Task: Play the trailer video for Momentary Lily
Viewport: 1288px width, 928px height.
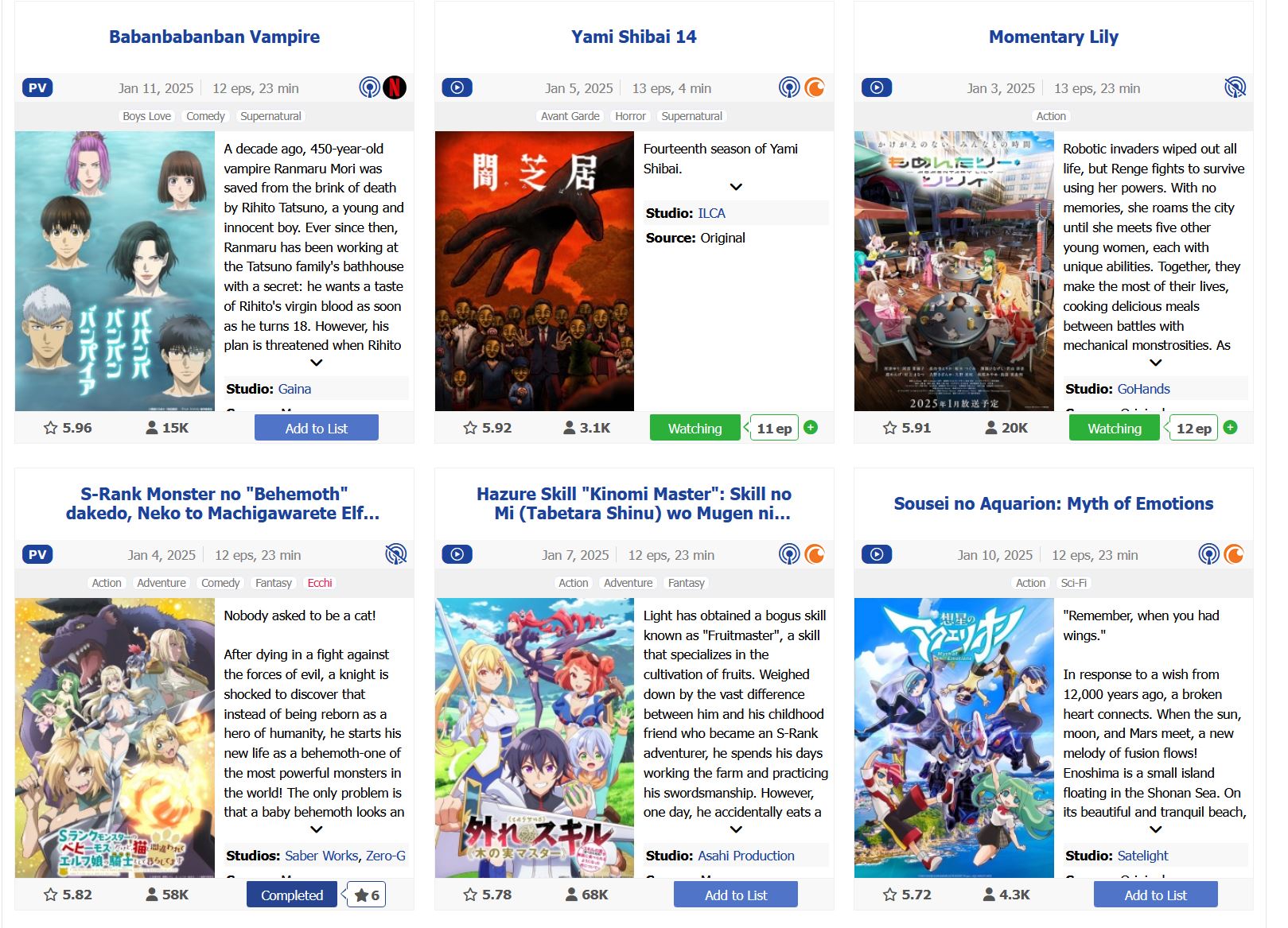Action: pyautogui.click(x=877, y=87)
